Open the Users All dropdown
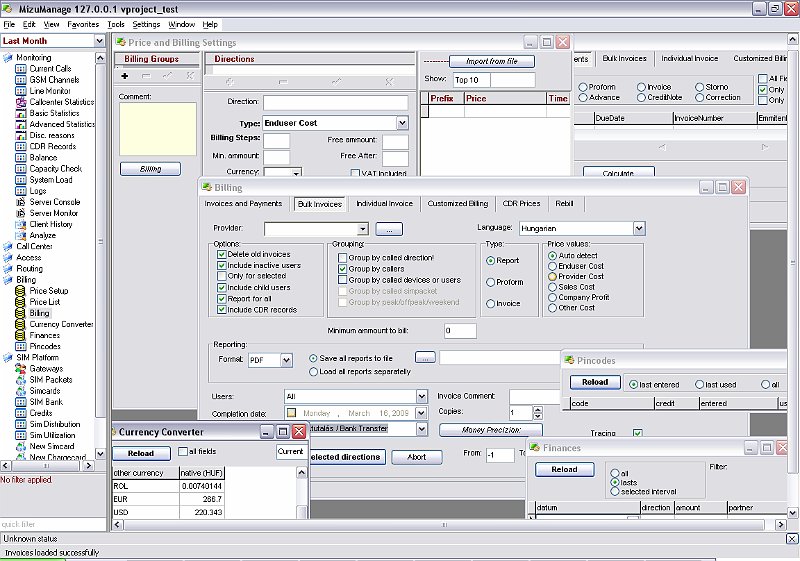The width and height of the screenshot is (800, 561). point(421,397)
